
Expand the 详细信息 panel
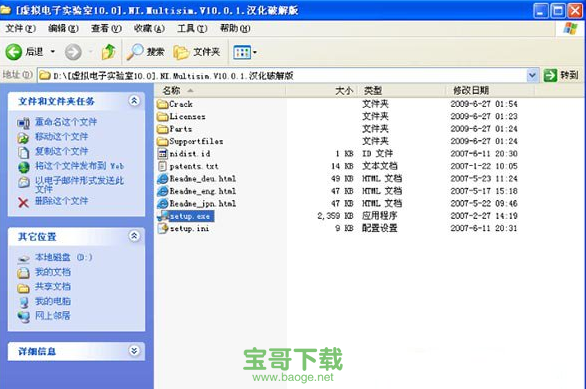[134, 351]
